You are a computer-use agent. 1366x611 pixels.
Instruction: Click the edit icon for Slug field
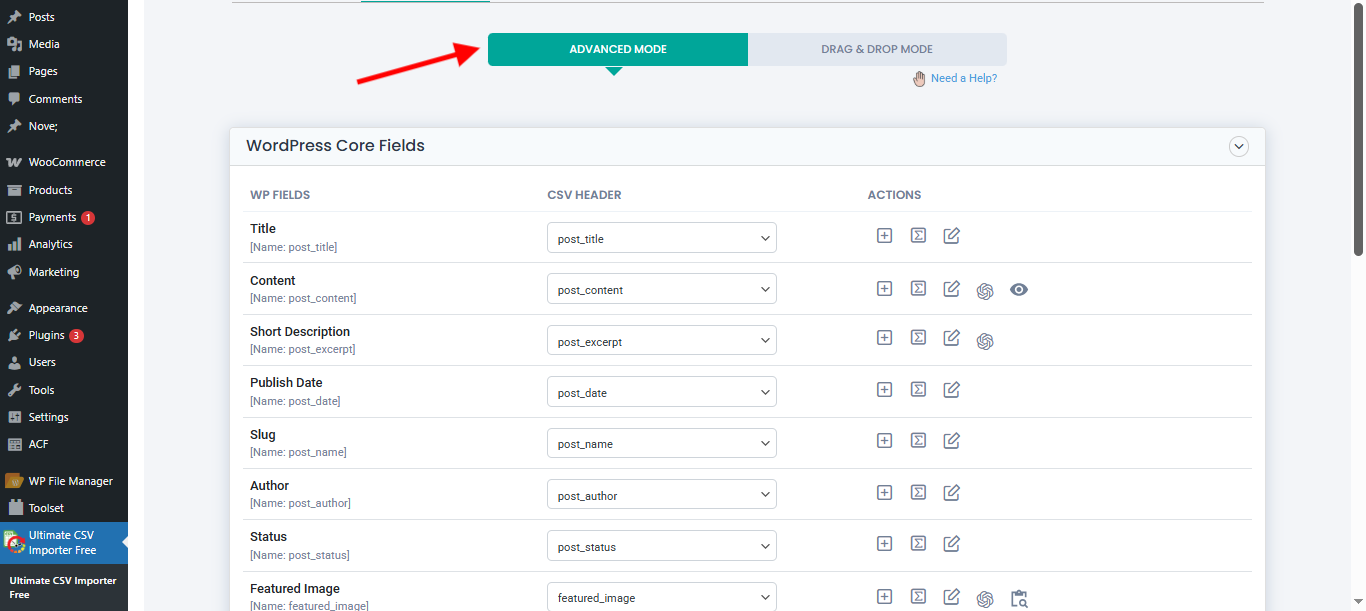(x=951, y=440)
